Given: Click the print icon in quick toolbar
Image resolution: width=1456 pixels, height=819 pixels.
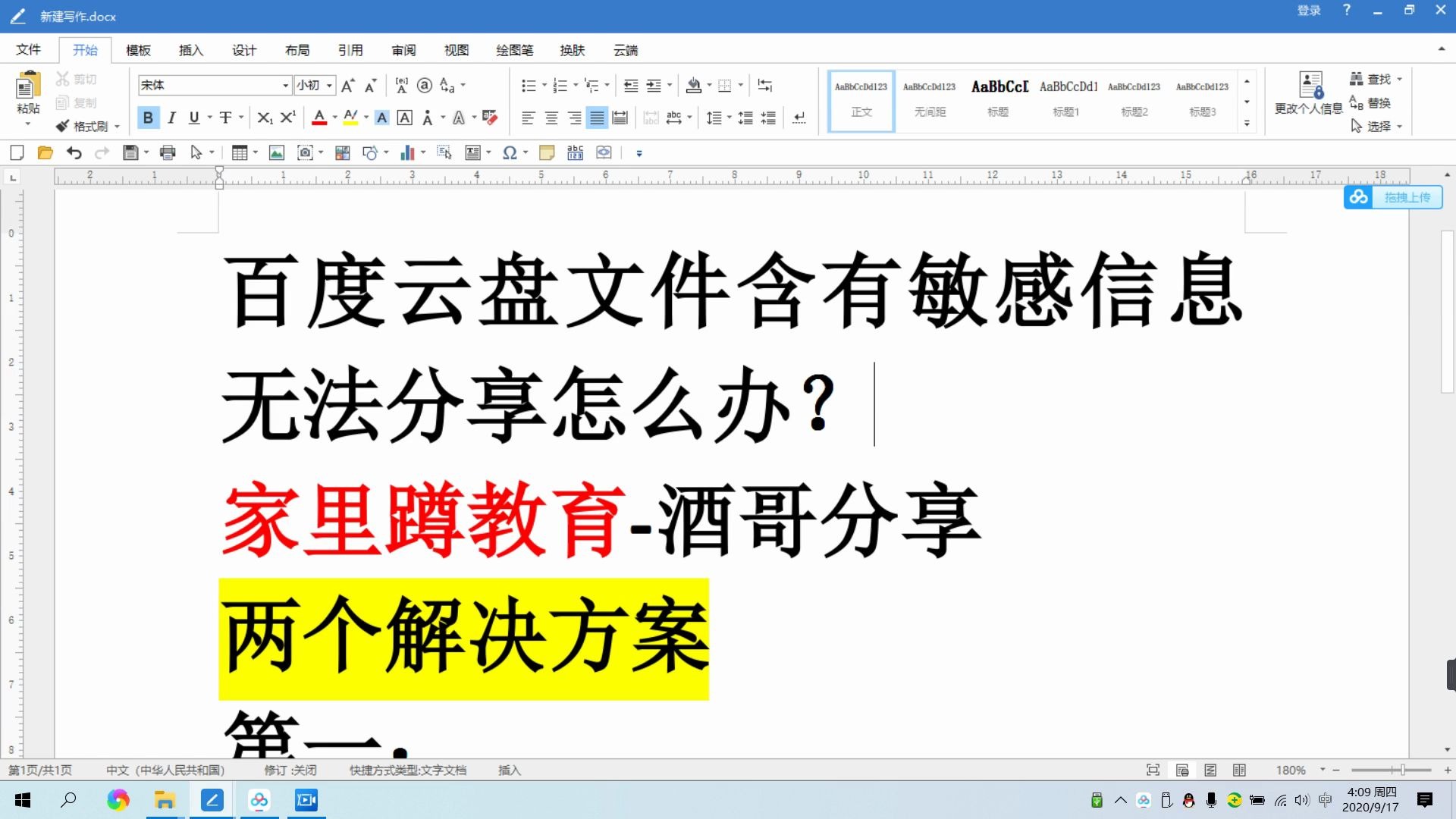Looking at the screenshot, I should [168, 153].
